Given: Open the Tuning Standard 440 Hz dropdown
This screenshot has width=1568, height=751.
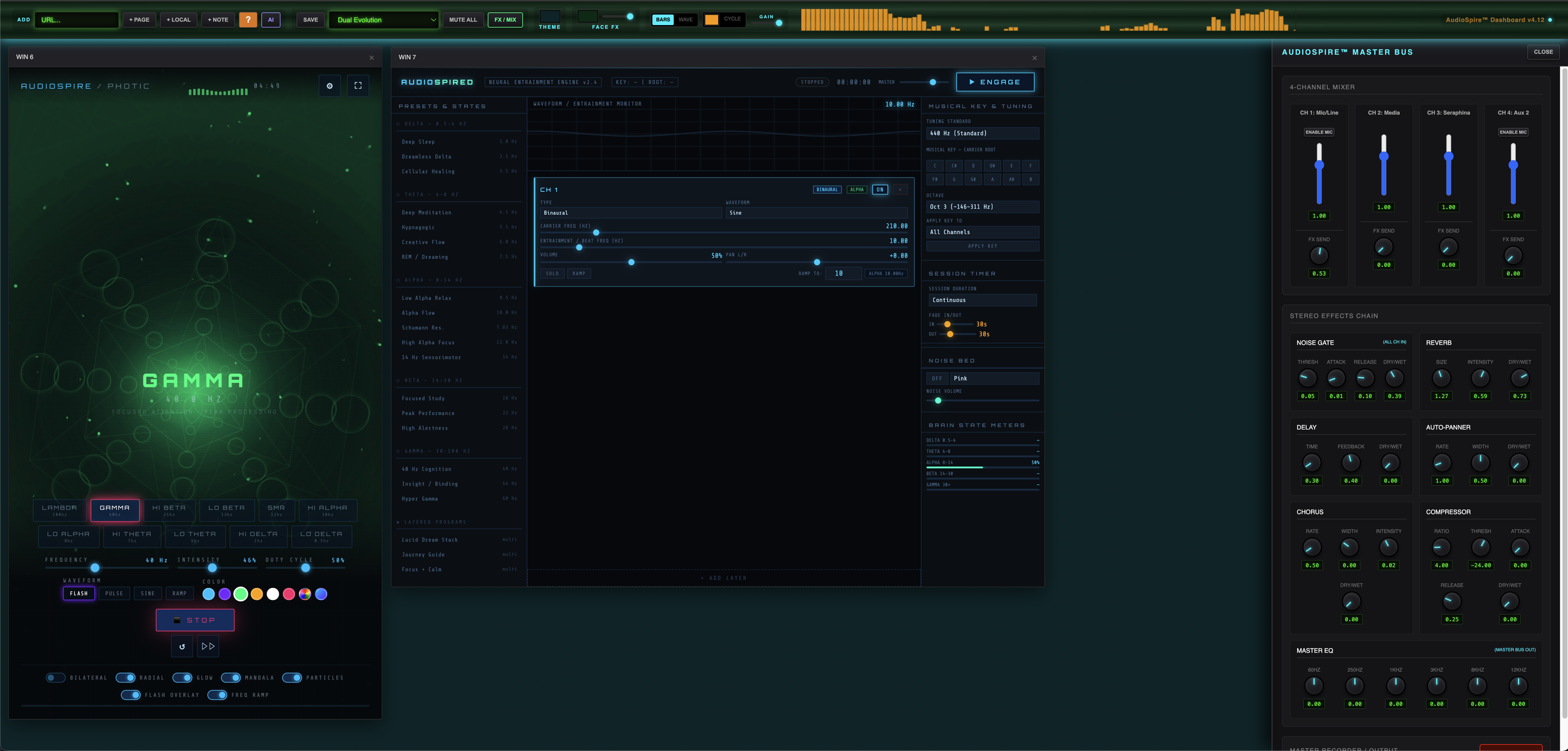Looking at the screenshot, I should pyautogui.click(x=982, y=133).
